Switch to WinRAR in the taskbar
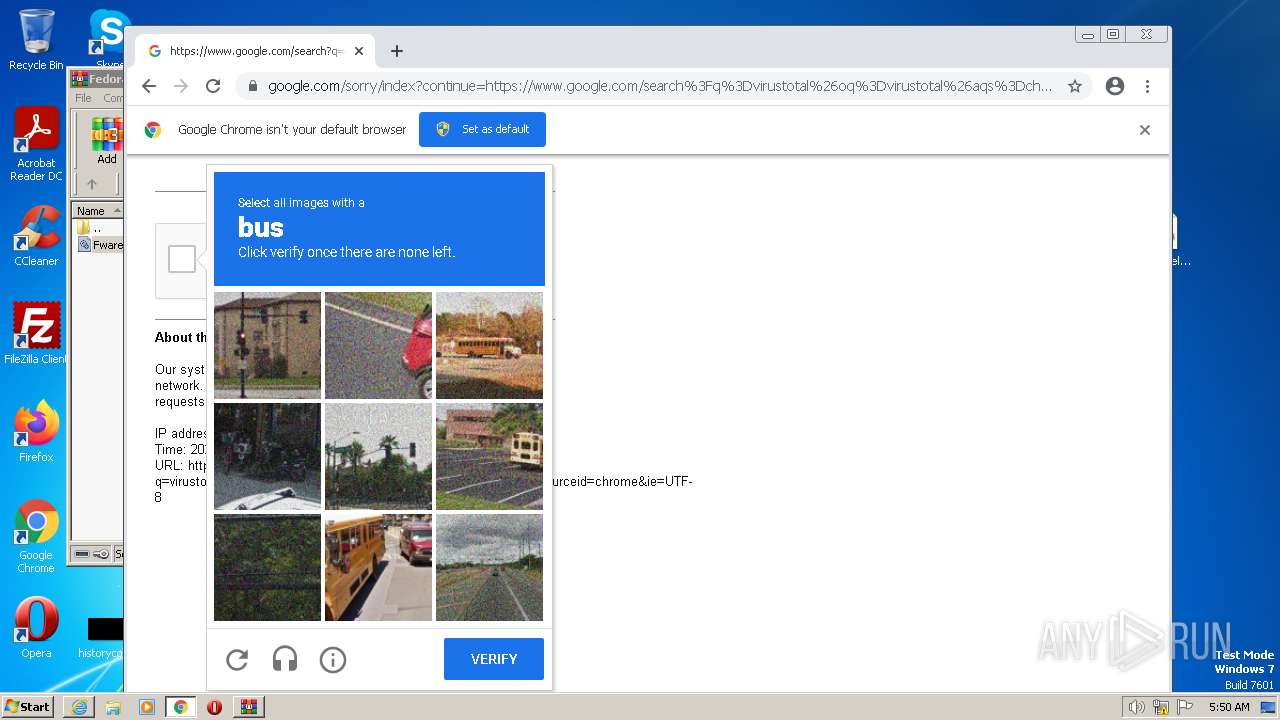1280x720 pixels. tap(249, 707)
